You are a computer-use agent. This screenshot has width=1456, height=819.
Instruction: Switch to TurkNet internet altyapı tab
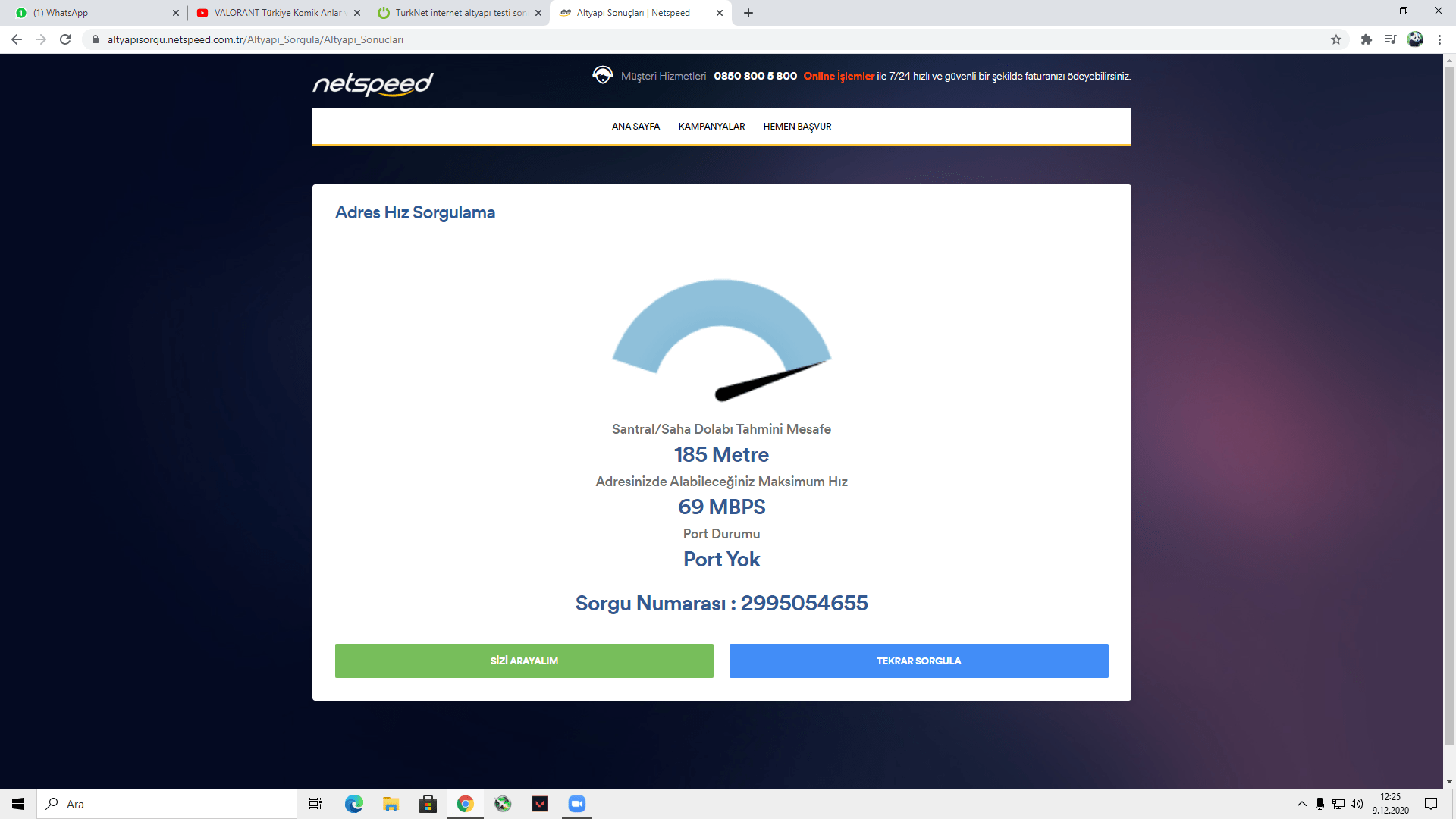[x=455, y=13]
